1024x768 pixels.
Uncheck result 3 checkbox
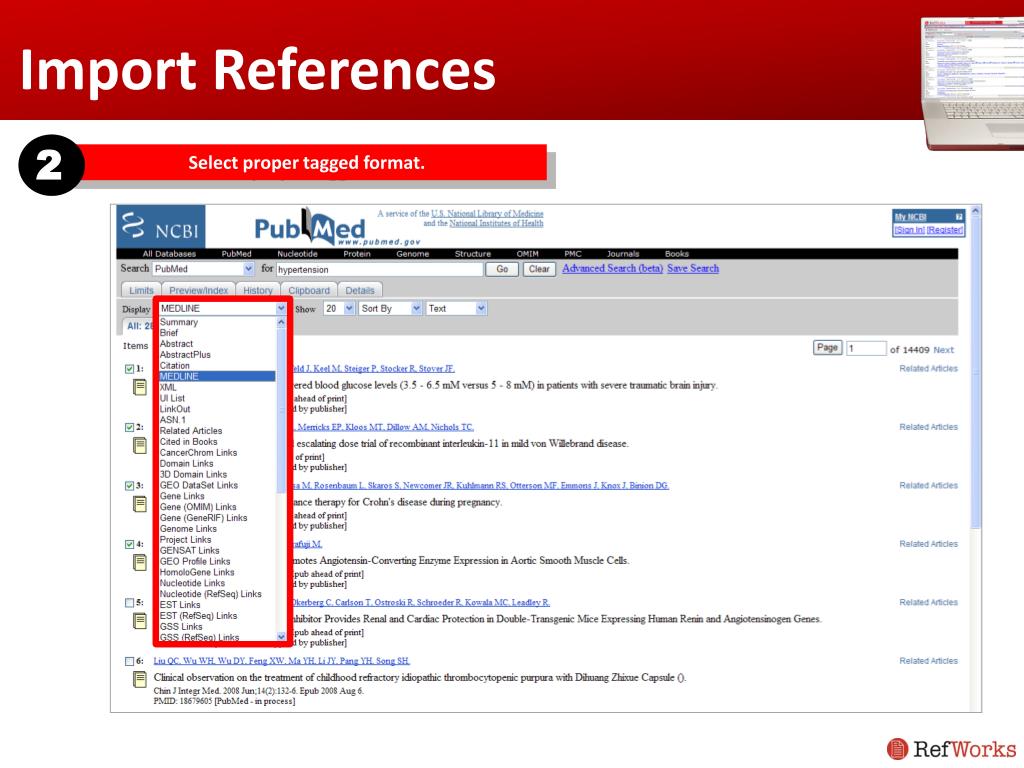pos(129,486)
